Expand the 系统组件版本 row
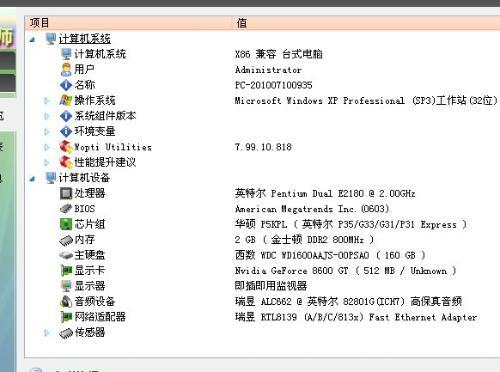Viewport: 500px width, 372px height. [x=47, y=116]
